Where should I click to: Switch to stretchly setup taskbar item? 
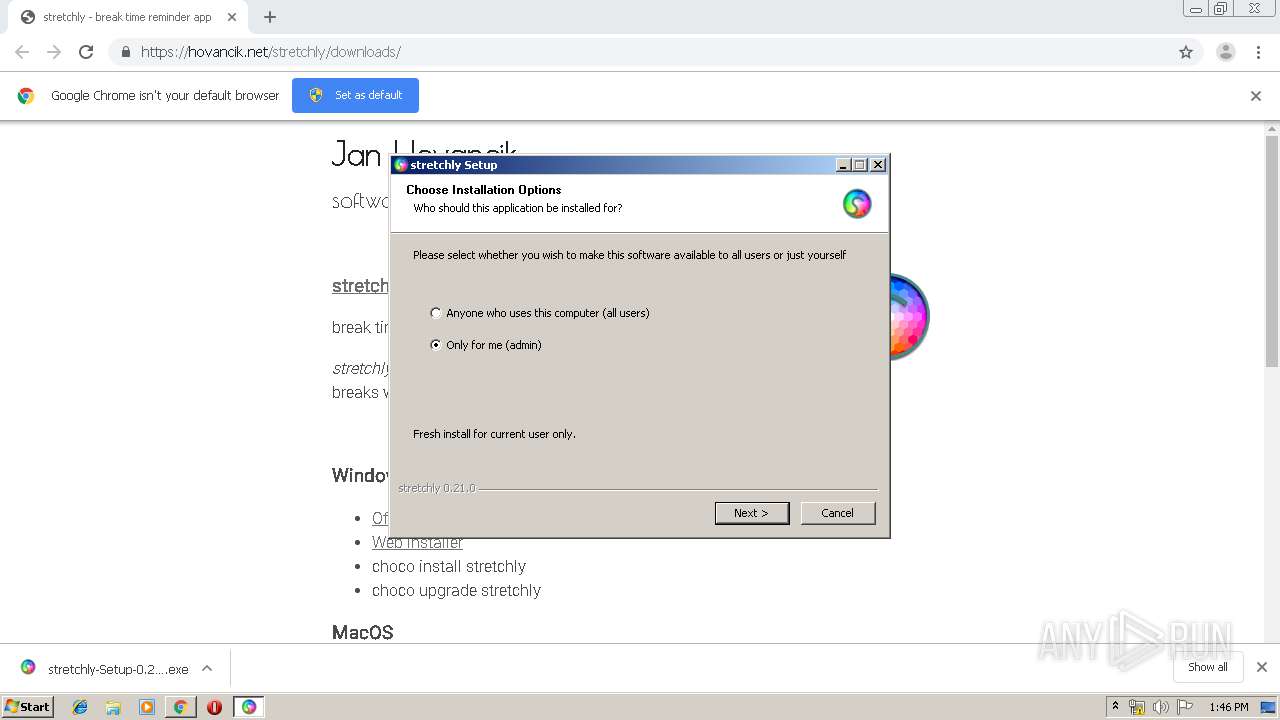[249, 707]
